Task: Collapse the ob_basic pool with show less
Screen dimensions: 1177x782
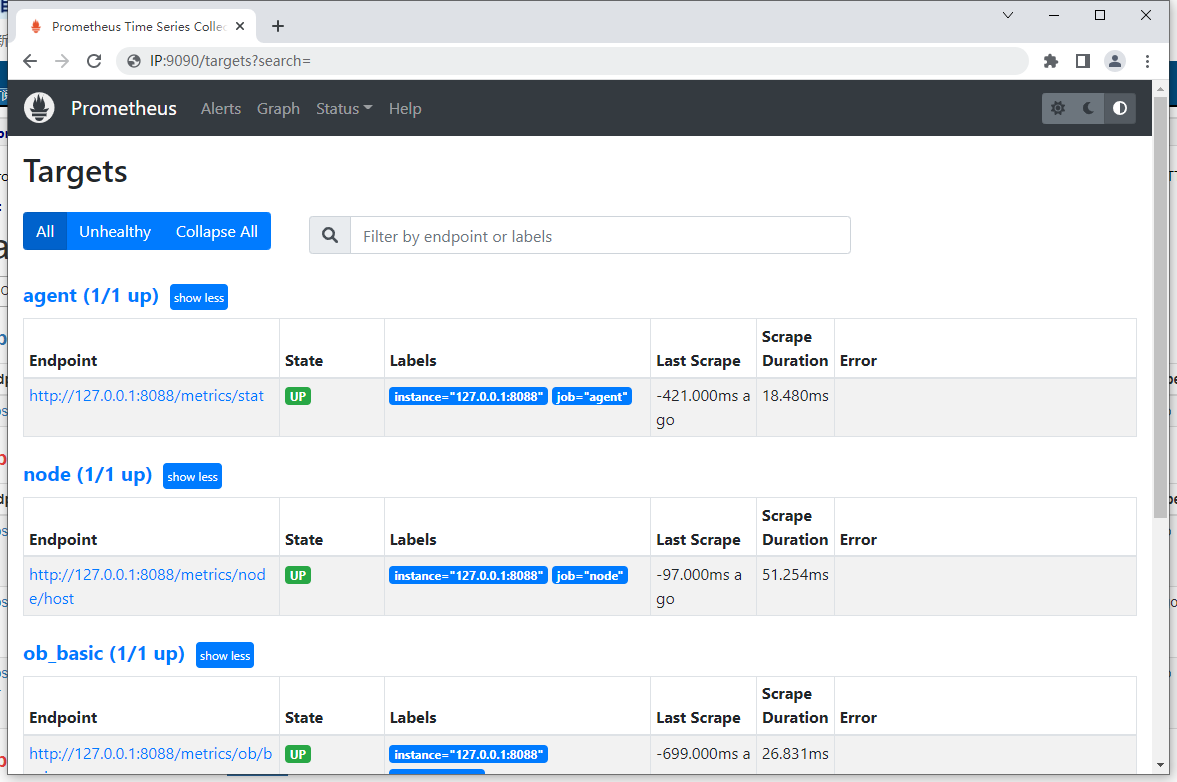Action: pos(225,655)
